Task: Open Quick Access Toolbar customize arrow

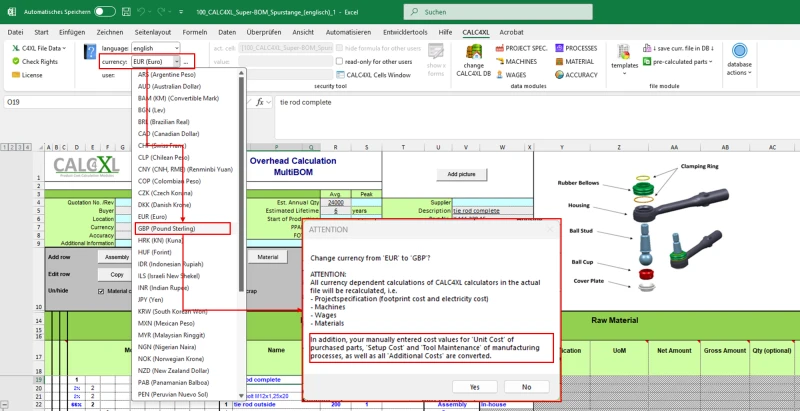Action: 181,12
